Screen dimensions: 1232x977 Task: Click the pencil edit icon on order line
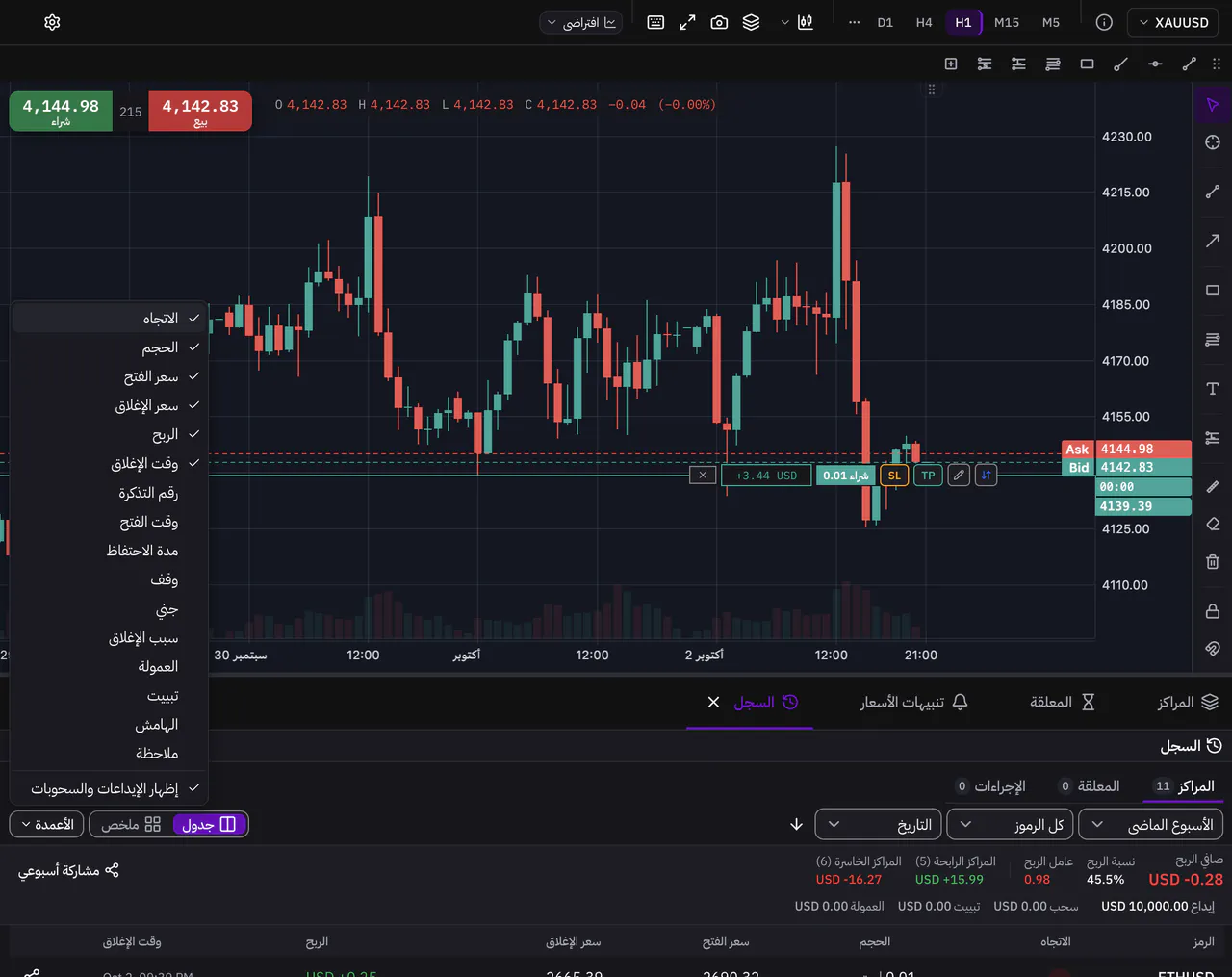959,476
